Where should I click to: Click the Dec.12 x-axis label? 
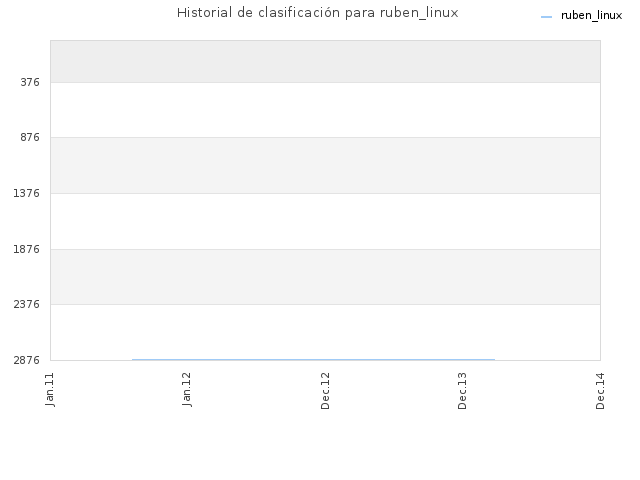click(x=325, y=391)
